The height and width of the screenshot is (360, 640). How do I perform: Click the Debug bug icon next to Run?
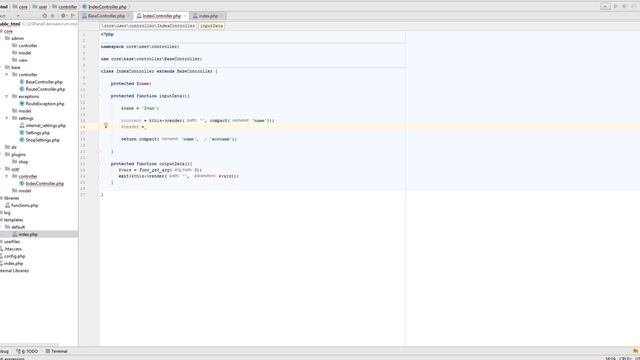point(624,7)
